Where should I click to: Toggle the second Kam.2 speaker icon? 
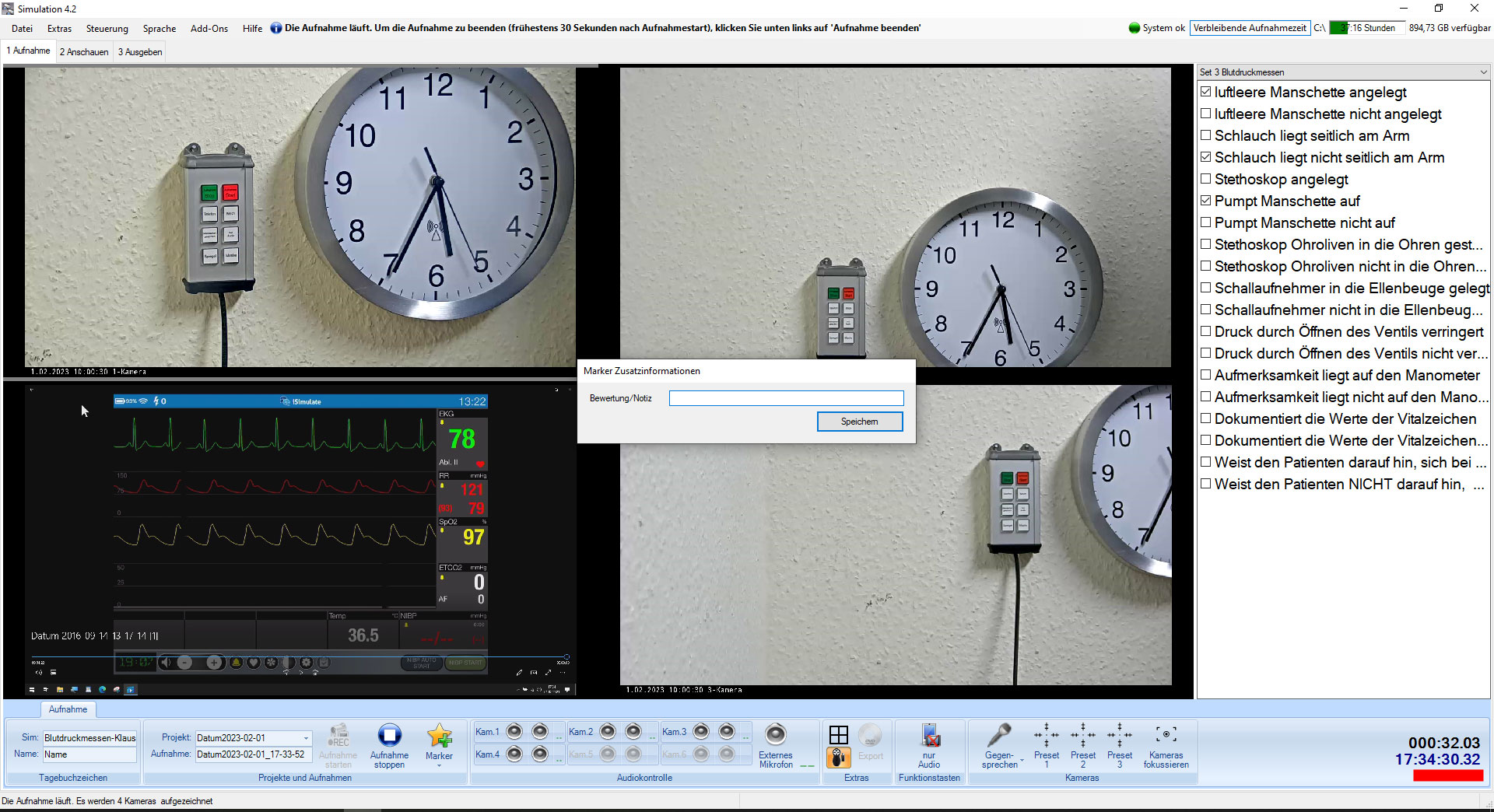(x=633, y=731)
